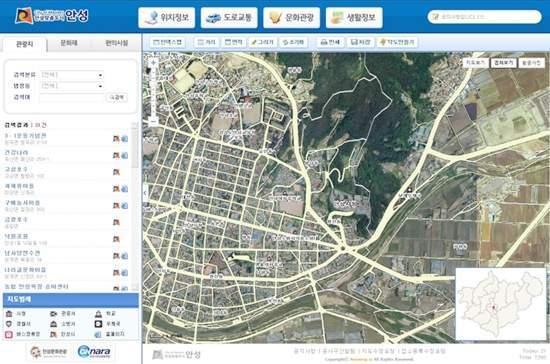Image resolution: width=550 pixels, height=364 pixels.
Task: Focus the top-right site search field
Action: click(484, 16)
